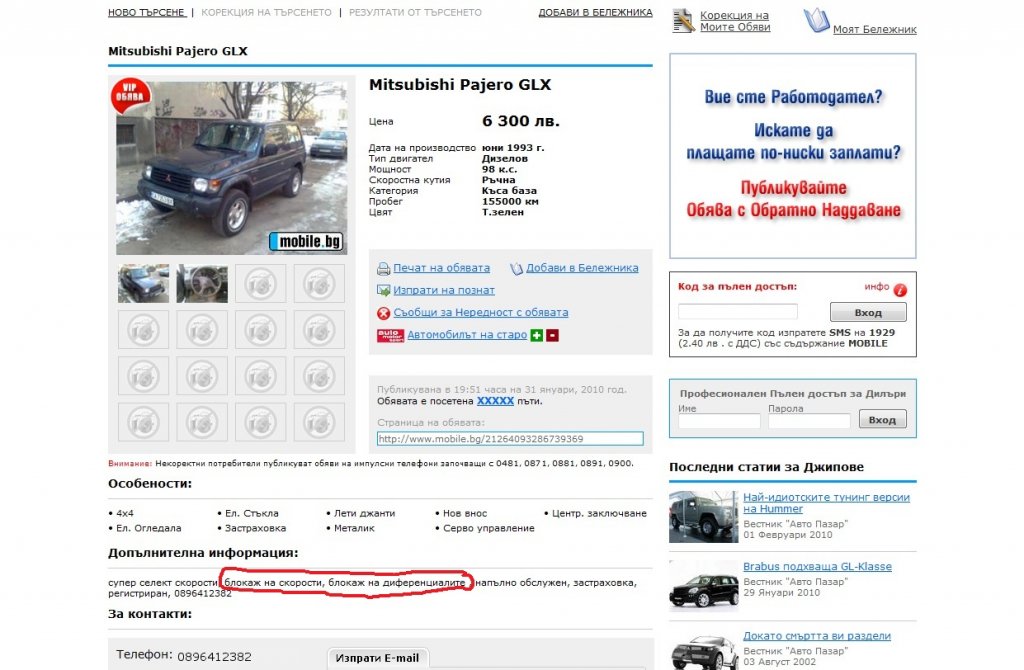Viewport: 1024px width, 670px height.
Task: Click Вход button for full access code
Action: coord(868,312)
